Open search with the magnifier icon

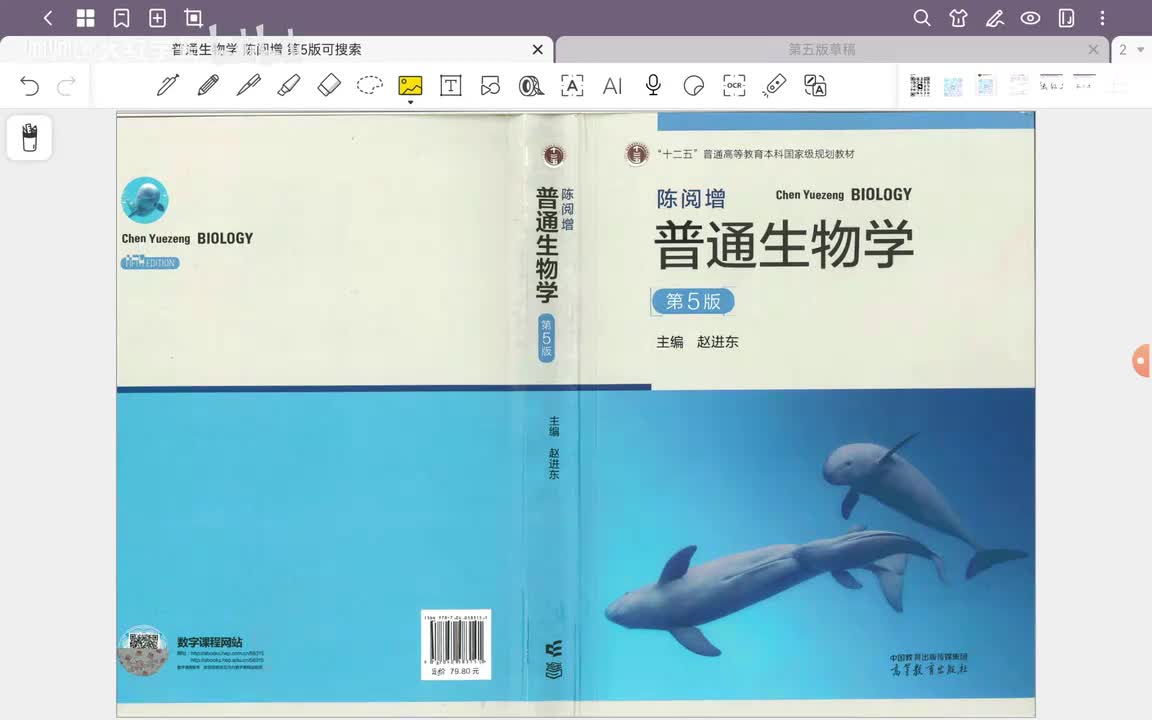pos(922,18)
